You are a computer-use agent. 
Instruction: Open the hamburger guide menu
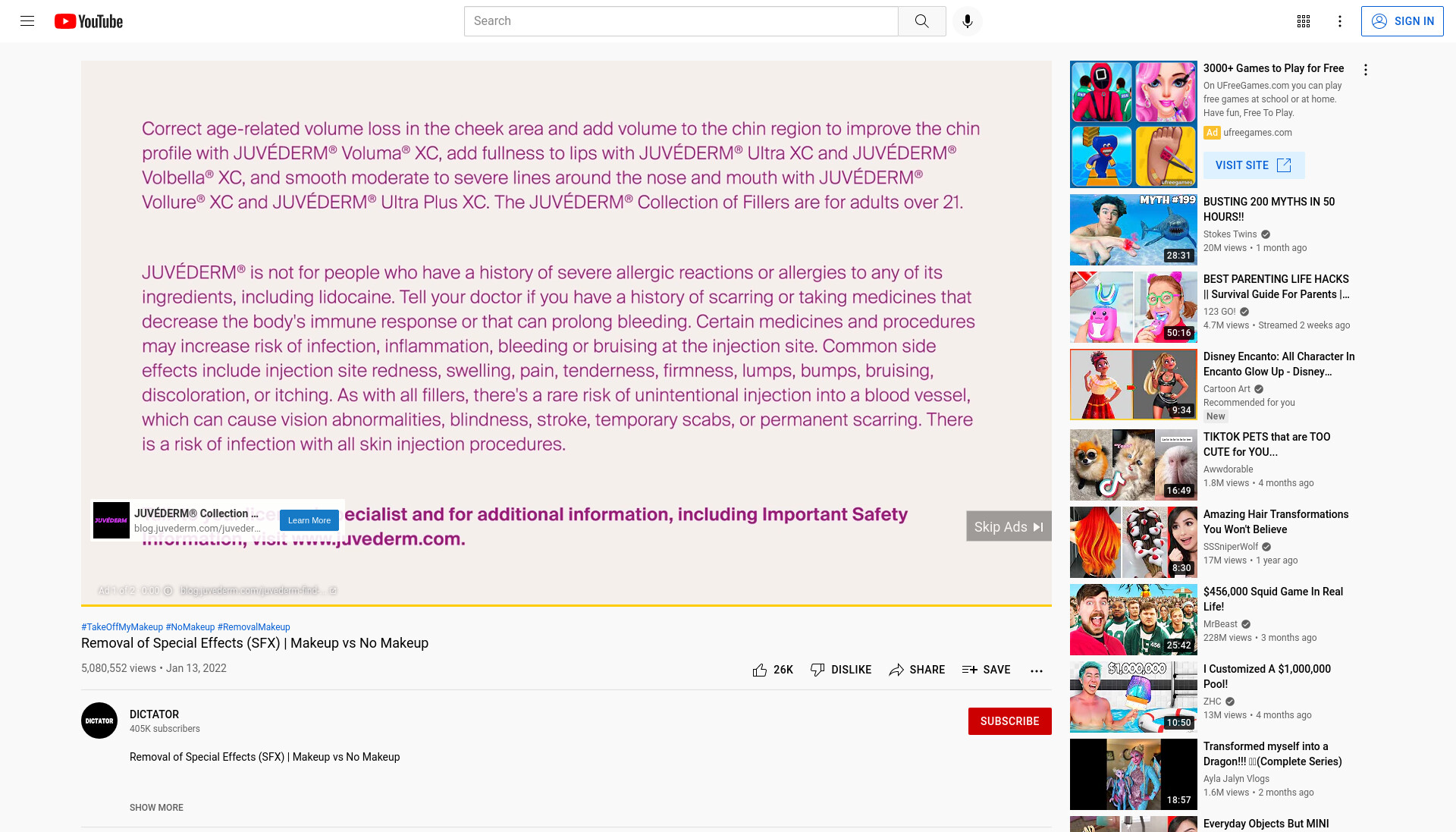pyautogui.click(x=27, y=21)
